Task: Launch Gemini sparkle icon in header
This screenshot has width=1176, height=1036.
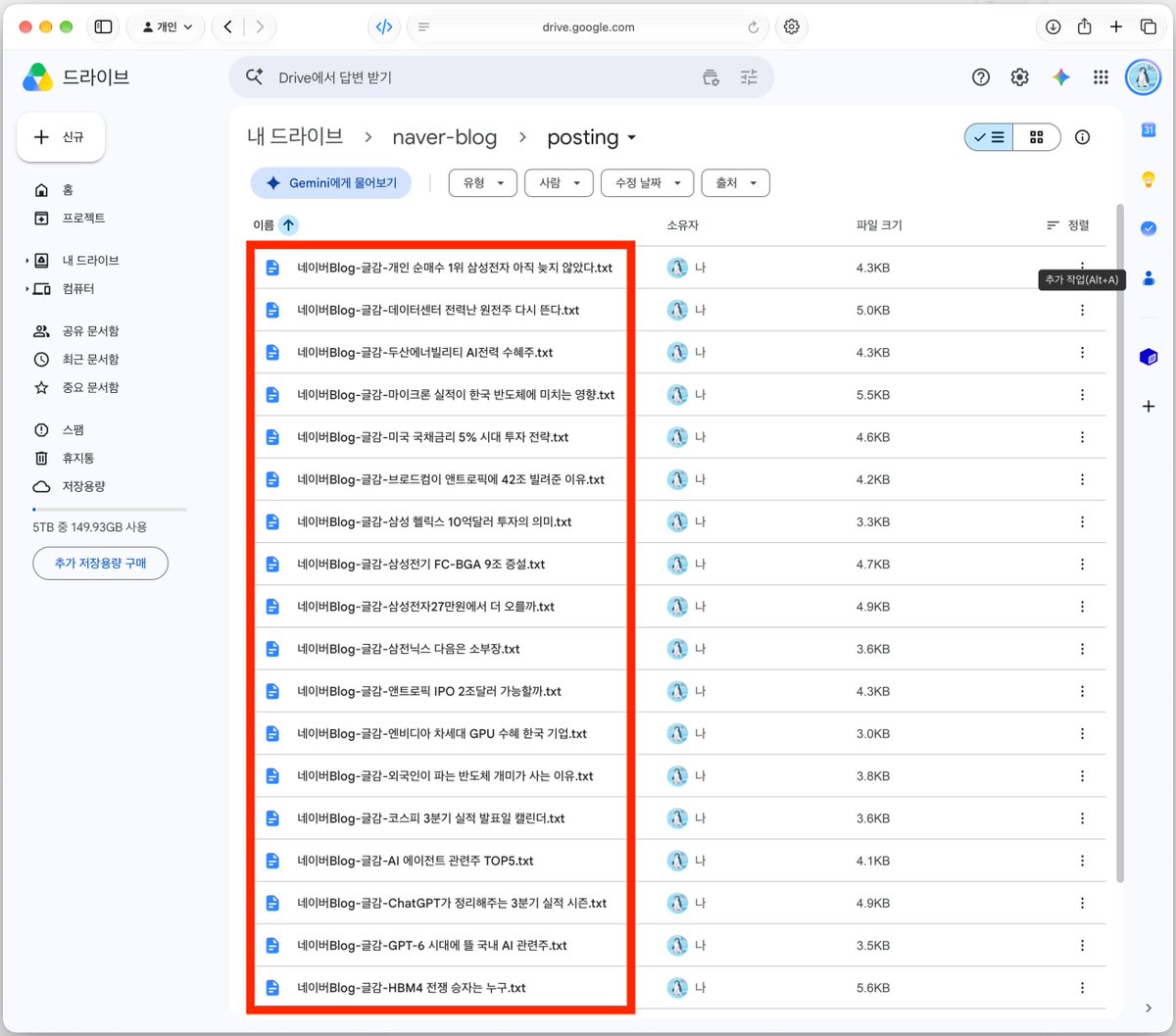Action: point(1061,77)
